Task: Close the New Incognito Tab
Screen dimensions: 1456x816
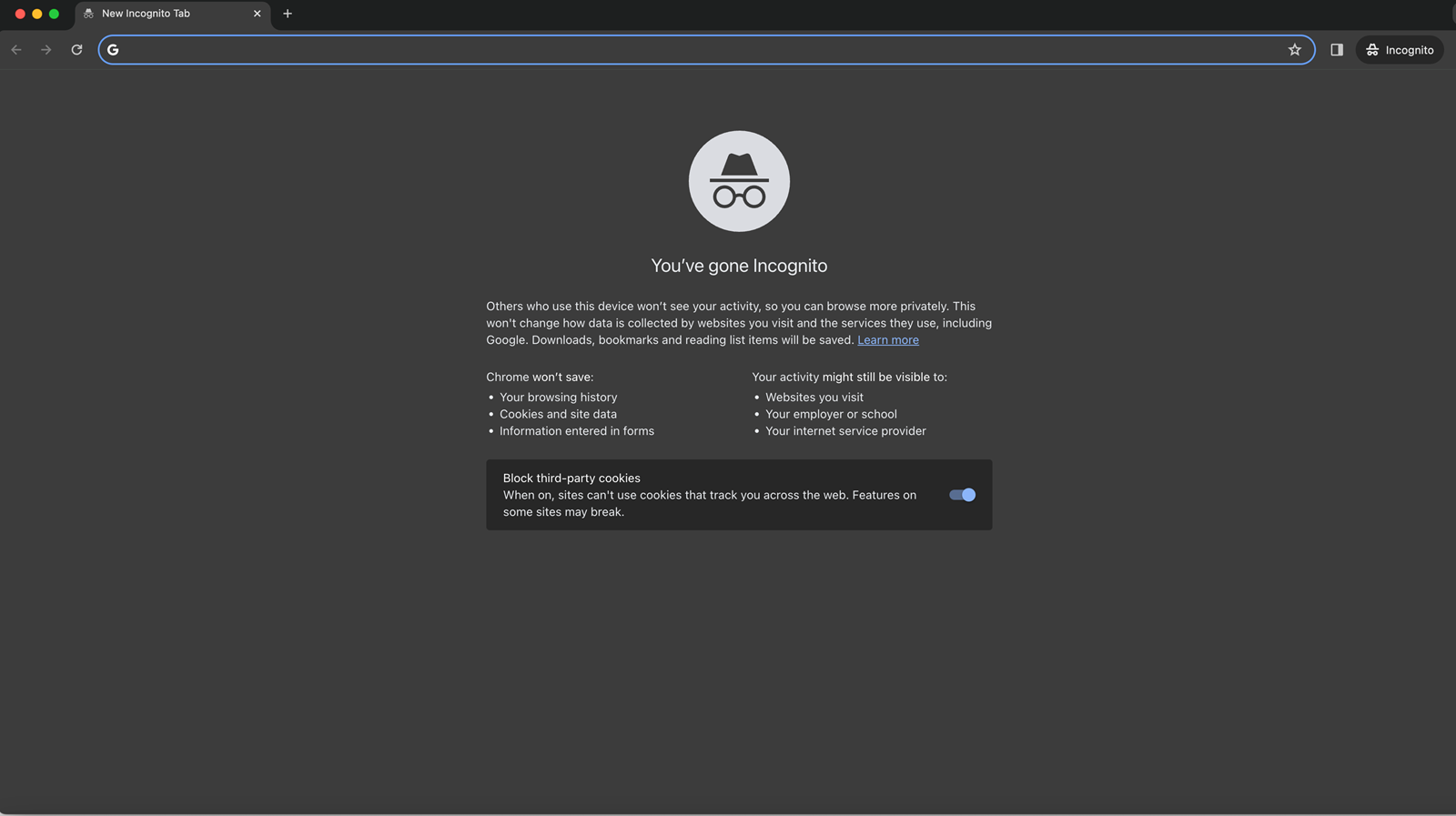Action: tap(257, 14)
